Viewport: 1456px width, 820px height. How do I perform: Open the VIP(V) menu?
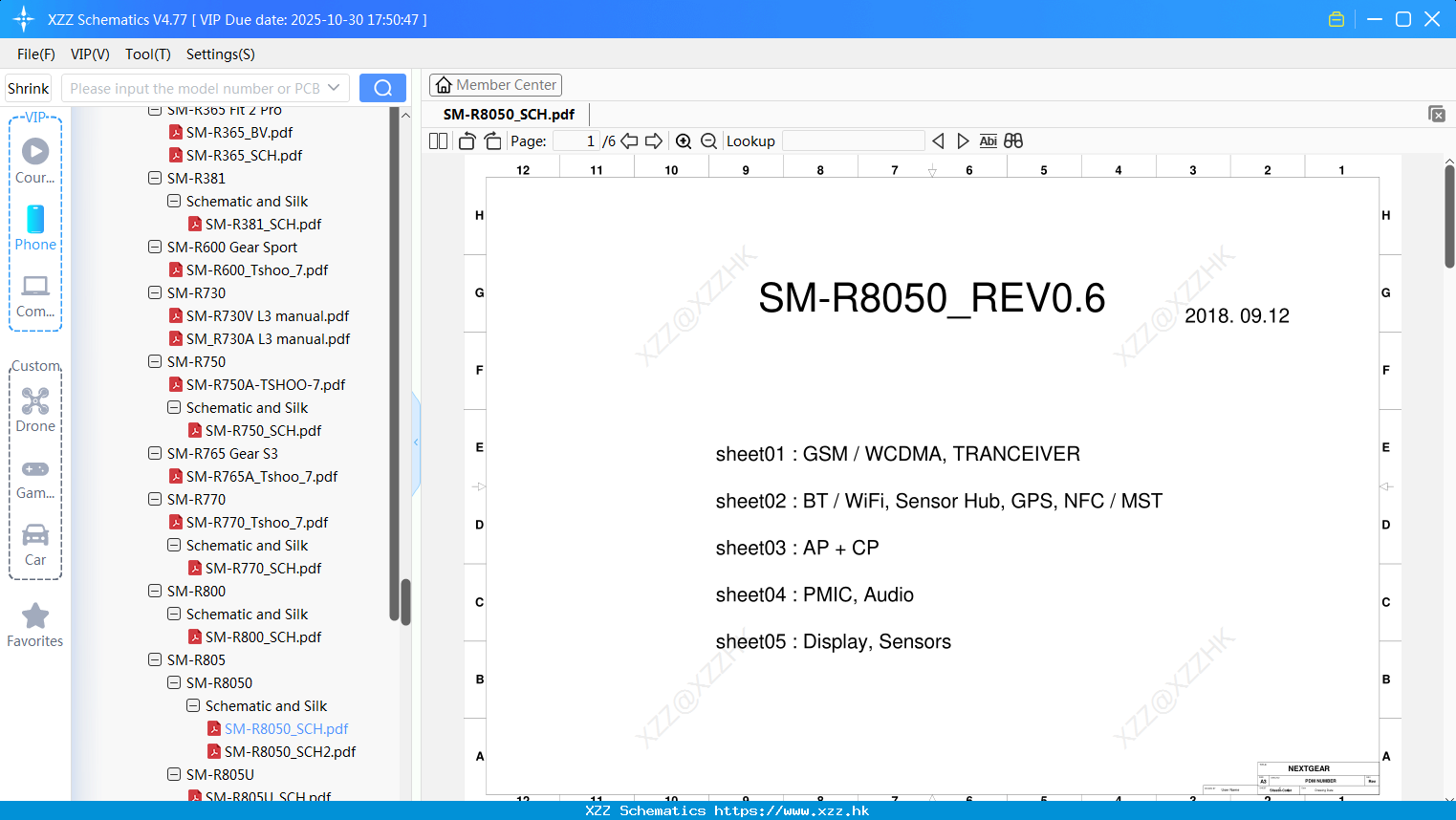point(90,54)
